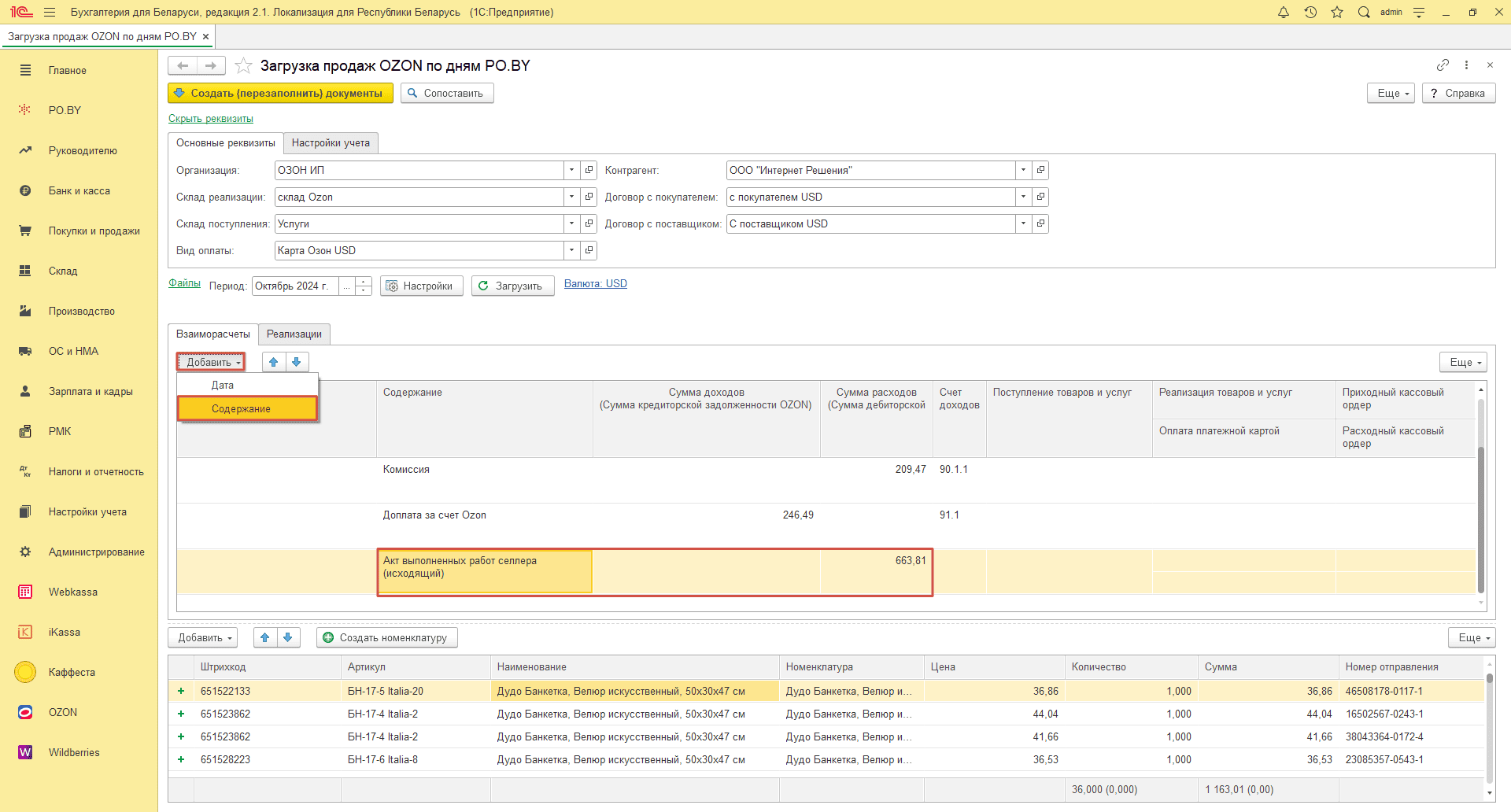Expand the Контрагент dropdown arrow
The image size is (1511, 812).
click(1023, 170)
